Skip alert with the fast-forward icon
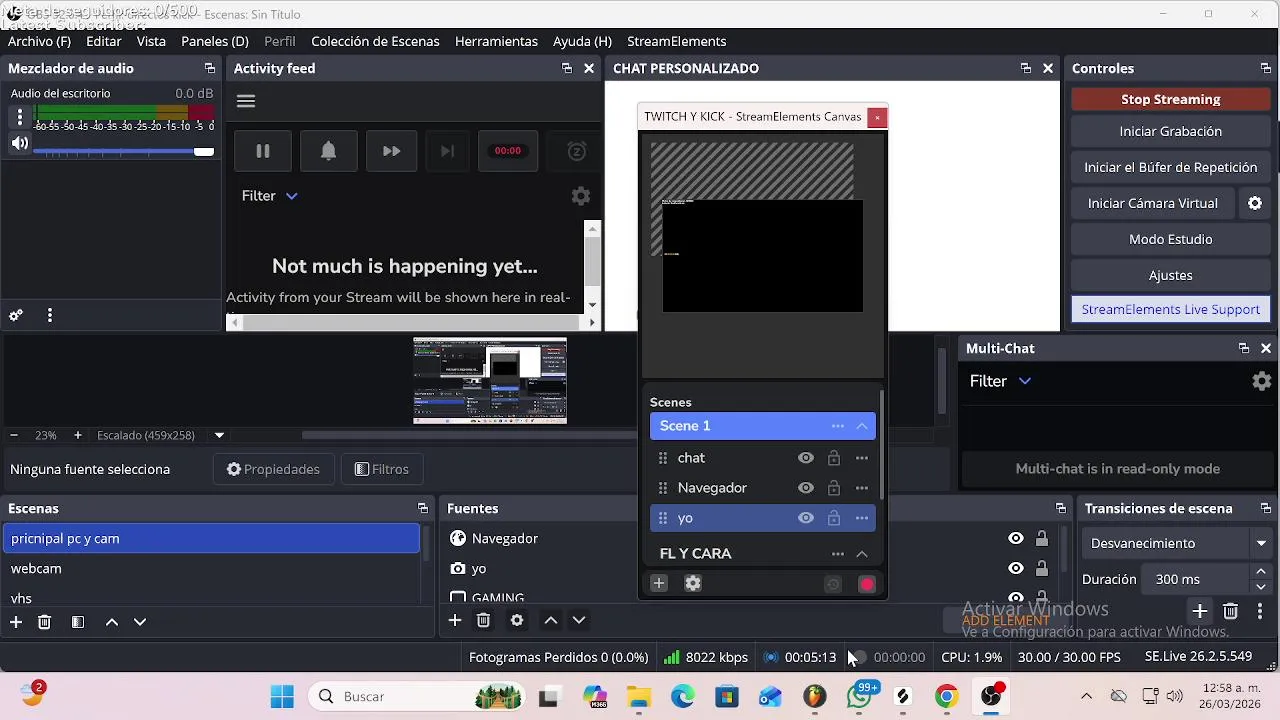This screenshot has width=1280, height=720. point(391,151)
